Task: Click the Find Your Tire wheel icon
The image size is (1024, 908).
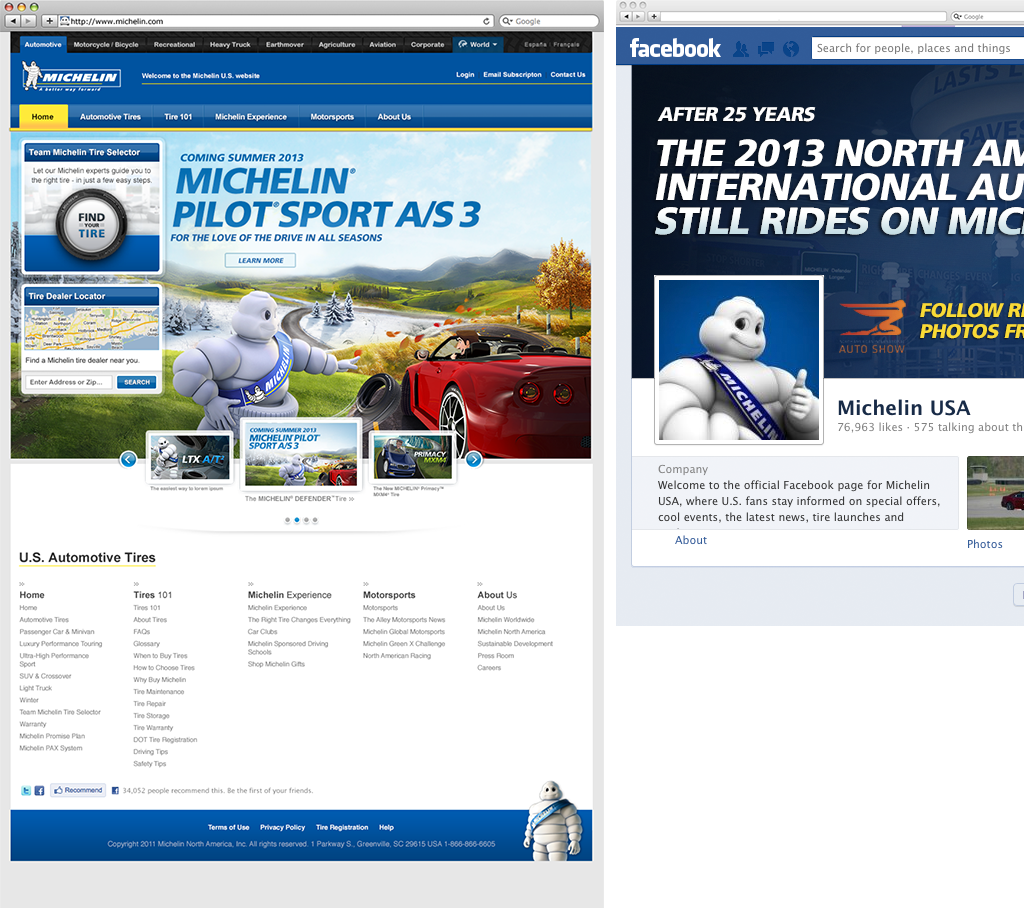Action: click(x=91, y=225)
